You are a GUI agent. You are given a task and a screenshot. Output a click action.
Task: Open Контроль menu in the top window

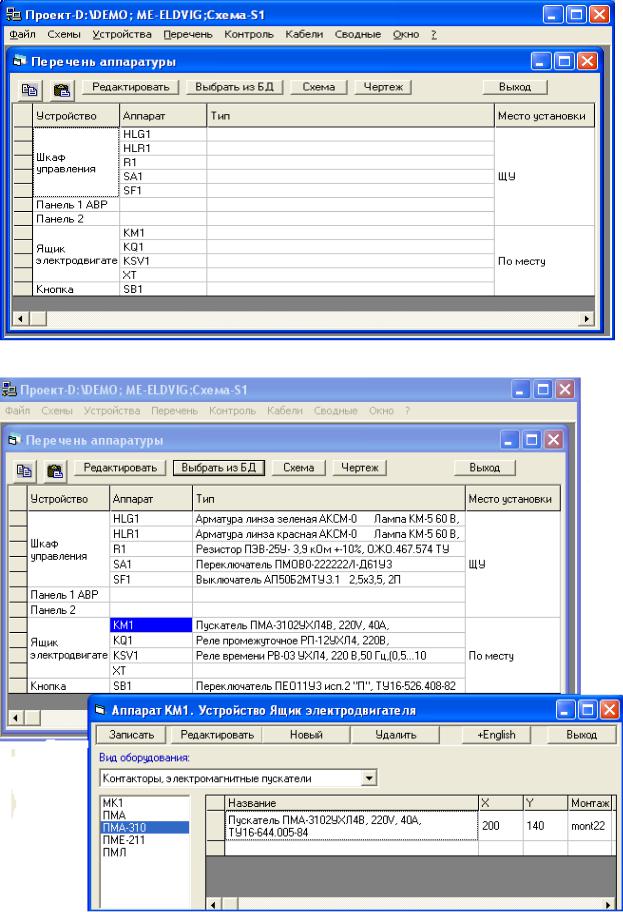249,34
